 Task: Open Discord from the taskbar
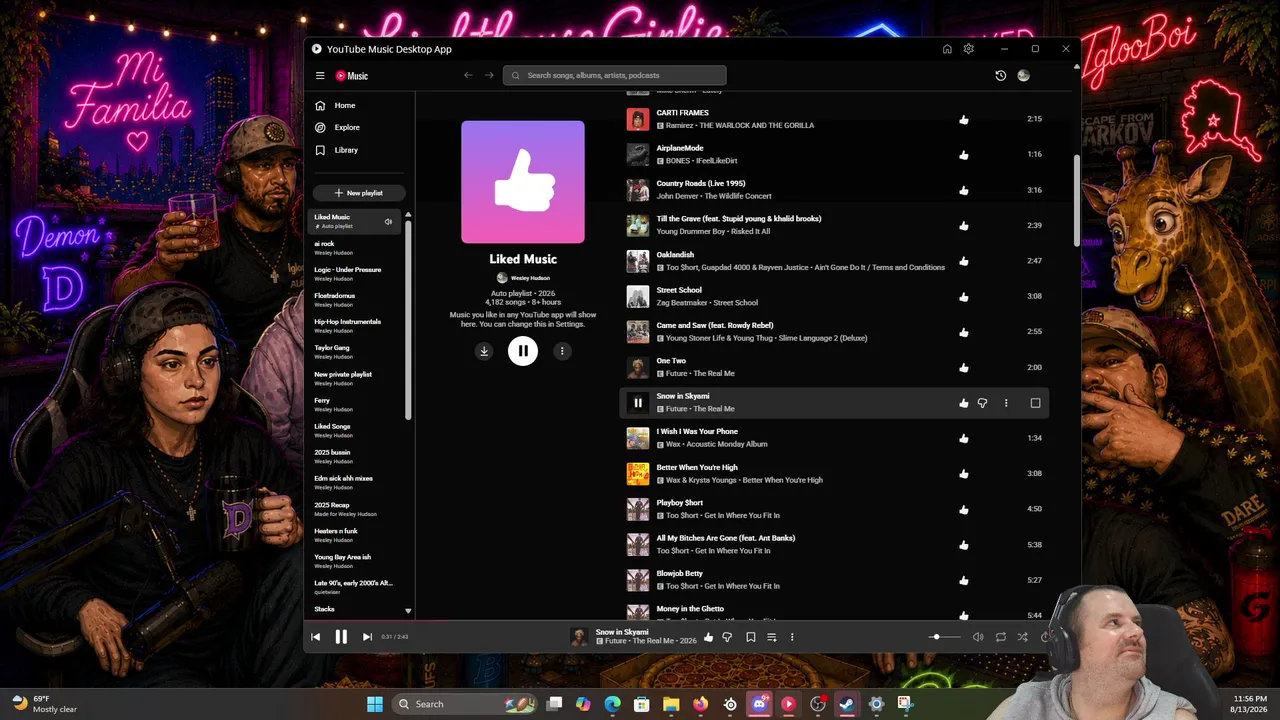pyautogui.click(x=759, y=704)
